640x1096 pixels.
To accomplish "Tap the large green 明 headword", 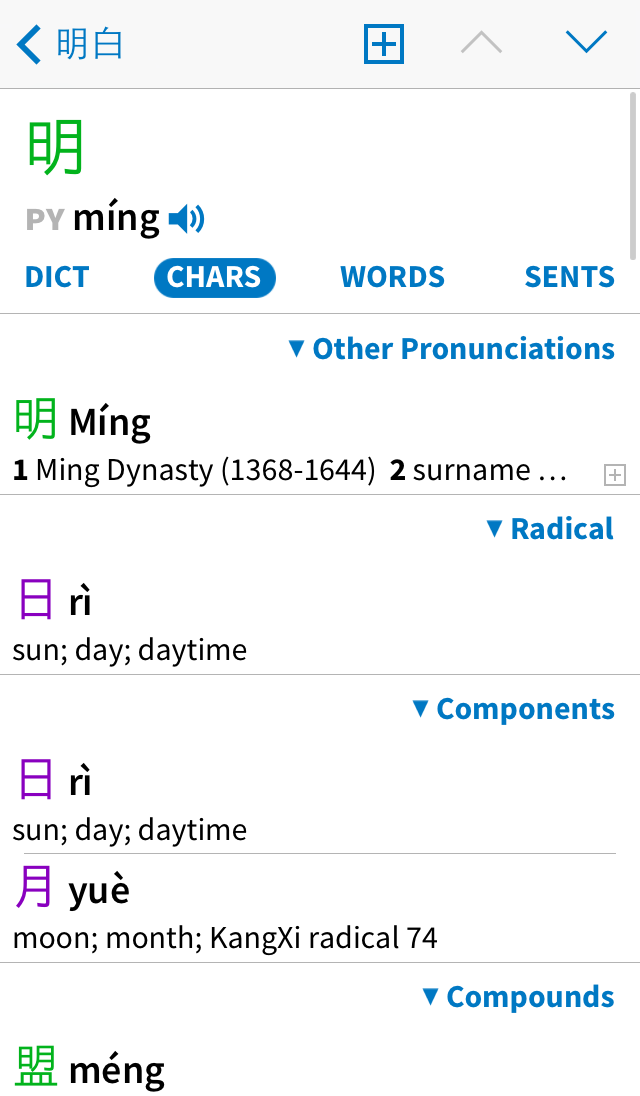I will coord(56,148).
